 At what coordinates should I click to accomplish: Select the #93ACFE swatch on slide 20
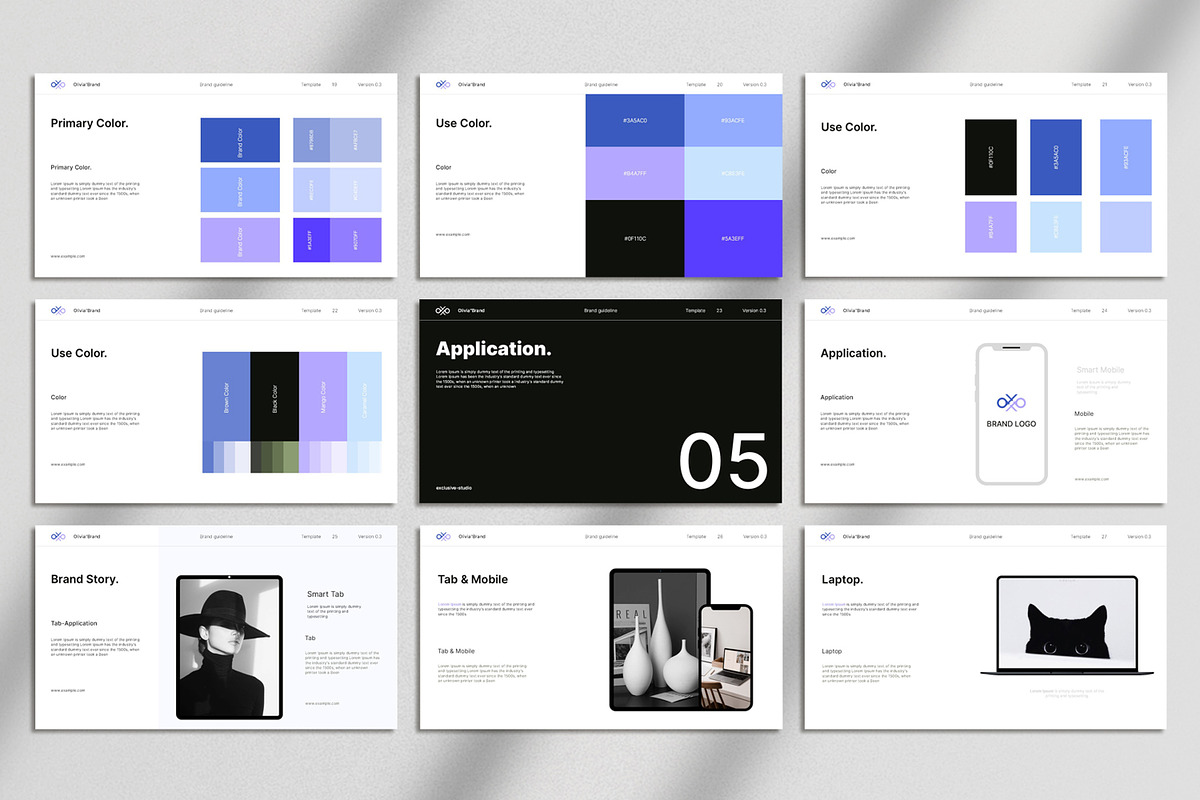(733, 120)
